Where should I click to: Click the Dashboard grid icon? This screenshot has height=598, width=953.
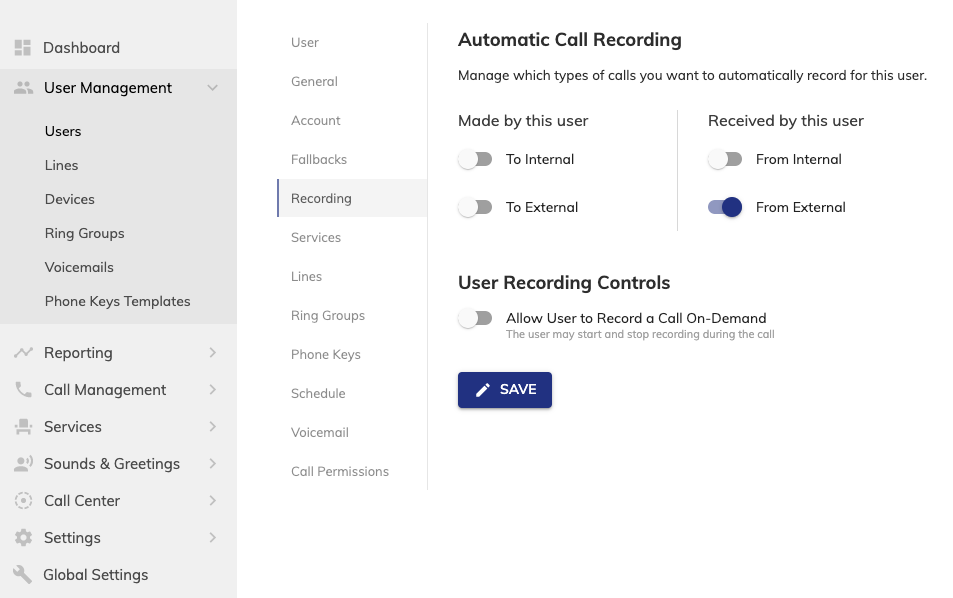tap(22, 47)
